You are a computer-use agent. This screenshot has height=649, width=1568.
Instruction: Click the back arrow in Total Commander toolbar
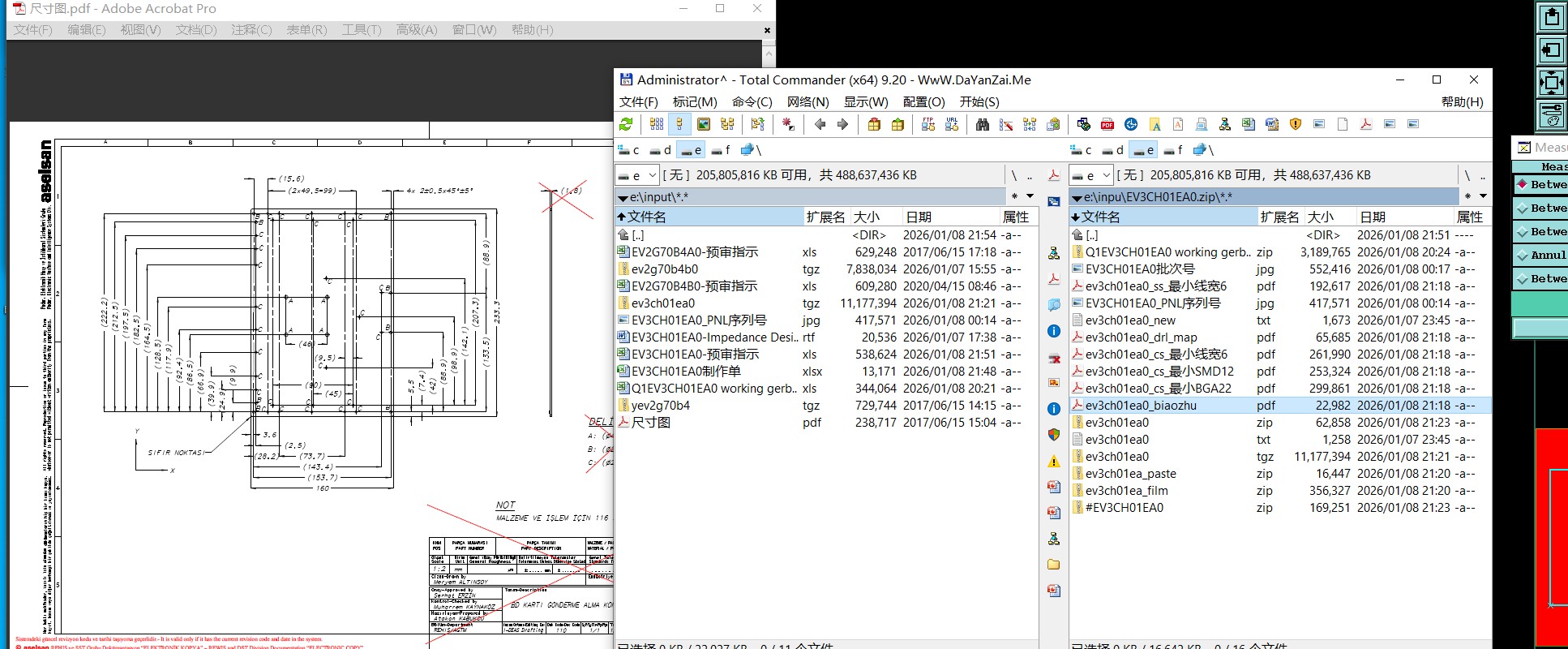tap(820, 124)
